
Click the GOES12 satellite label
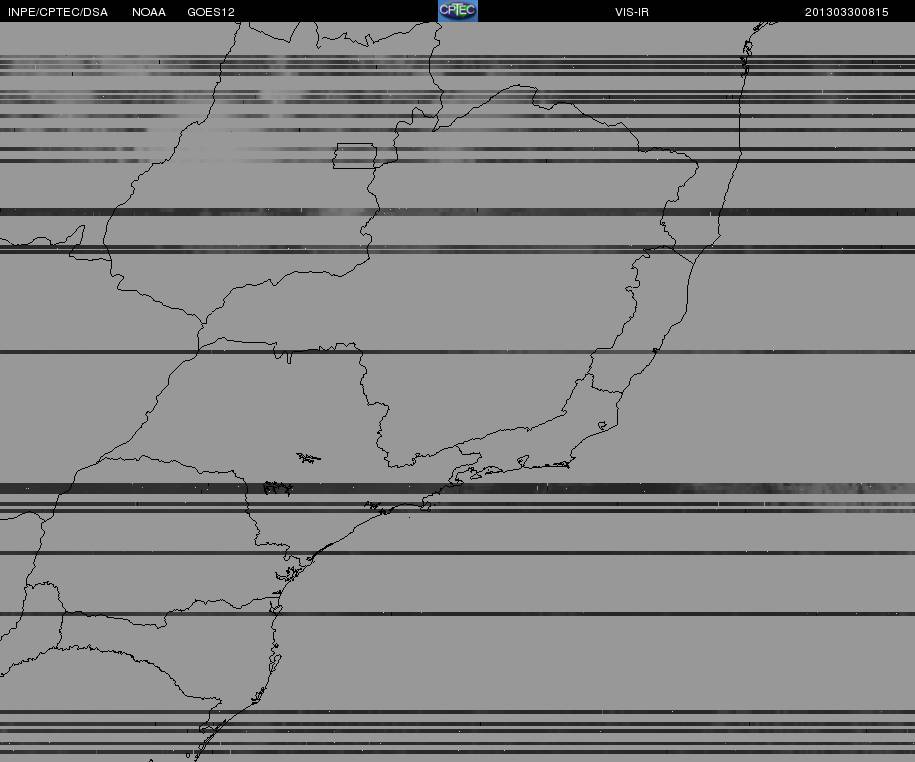(x=211, y=12)
